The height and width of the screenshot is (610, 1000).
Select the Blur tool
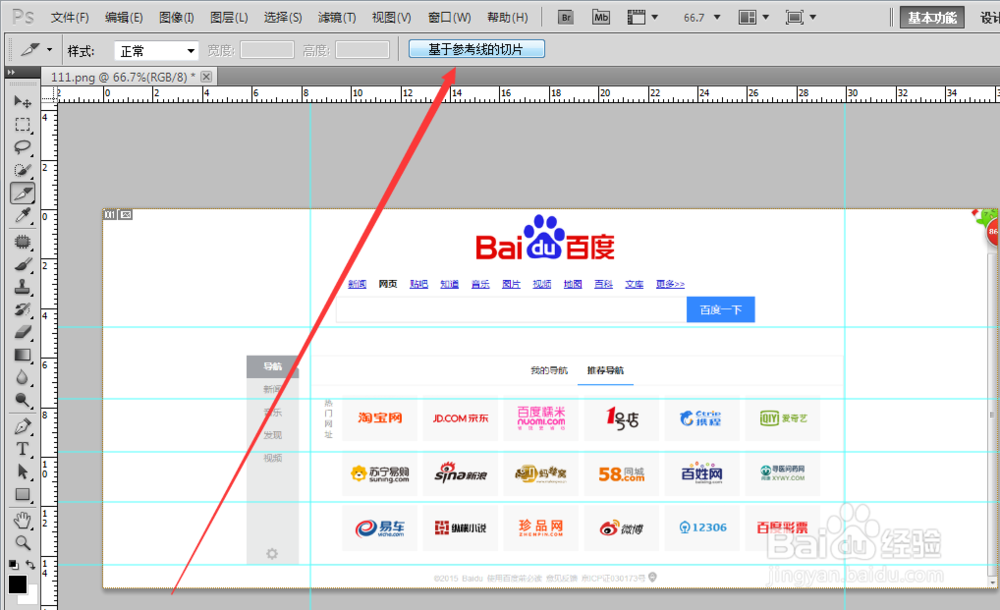pos(22,378)
